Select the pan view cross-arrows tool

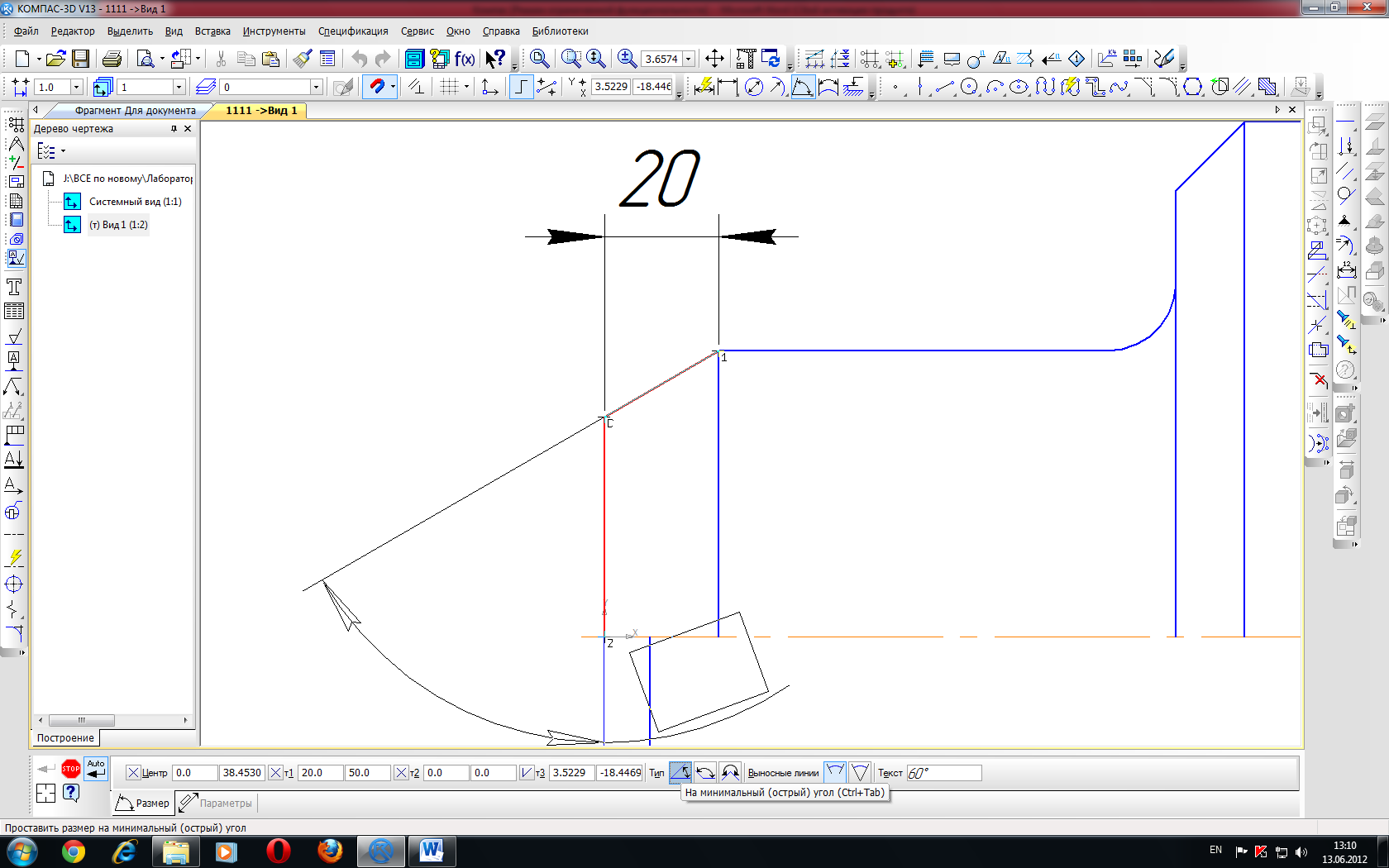click(x=714, y=59)
